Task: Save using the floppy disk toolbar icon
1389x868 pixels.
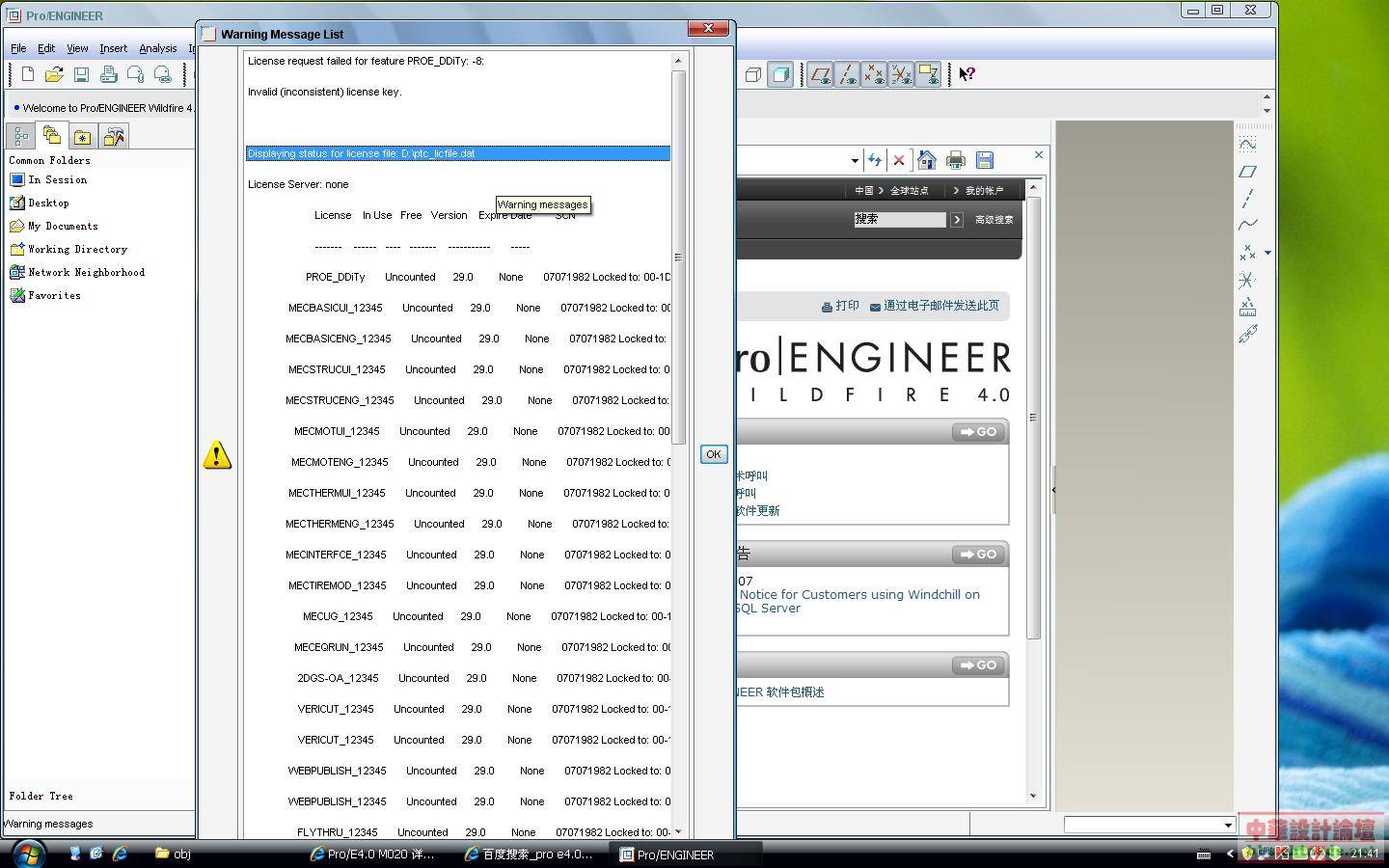Action: pyautogui.click(x=81, y=74)
